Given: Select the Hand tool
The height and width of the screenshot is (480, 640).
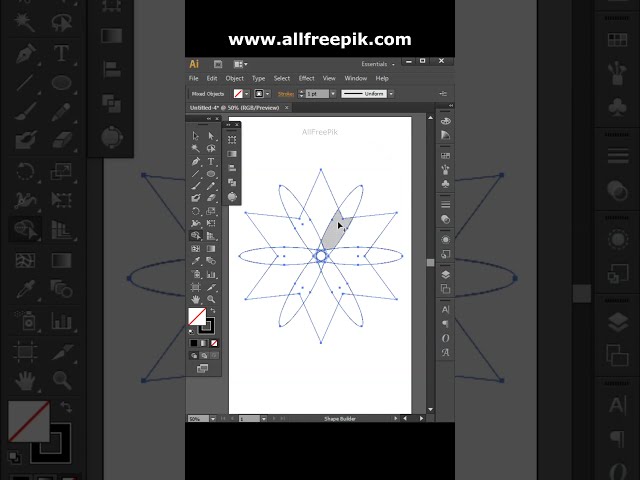Looking at the screenshot, I should pyautogui.click(x=196, y=300).
